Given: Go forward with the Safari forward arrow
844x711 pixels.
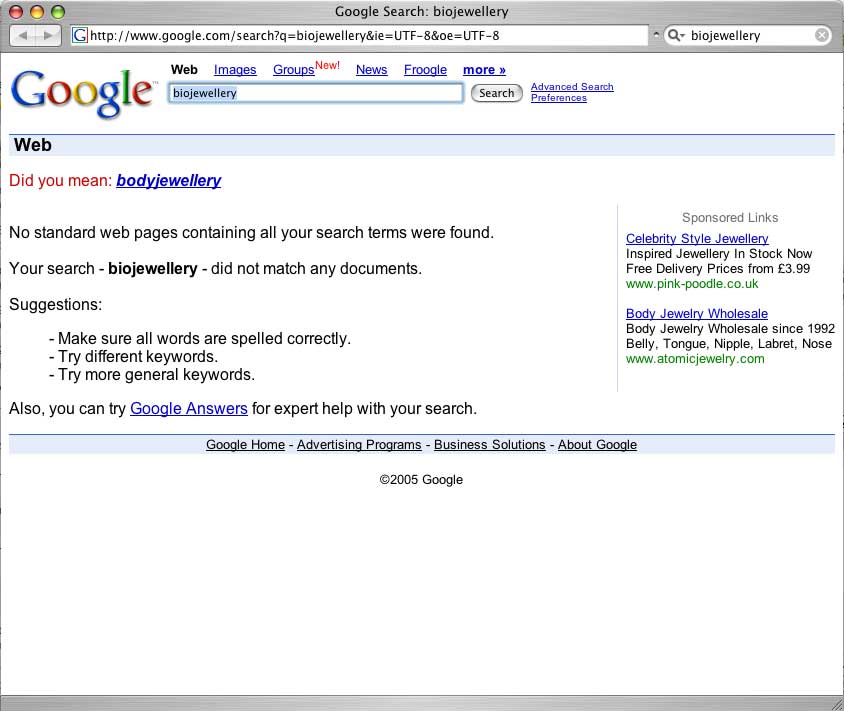Looking at the screenshot, I should [x=48, y=36].
